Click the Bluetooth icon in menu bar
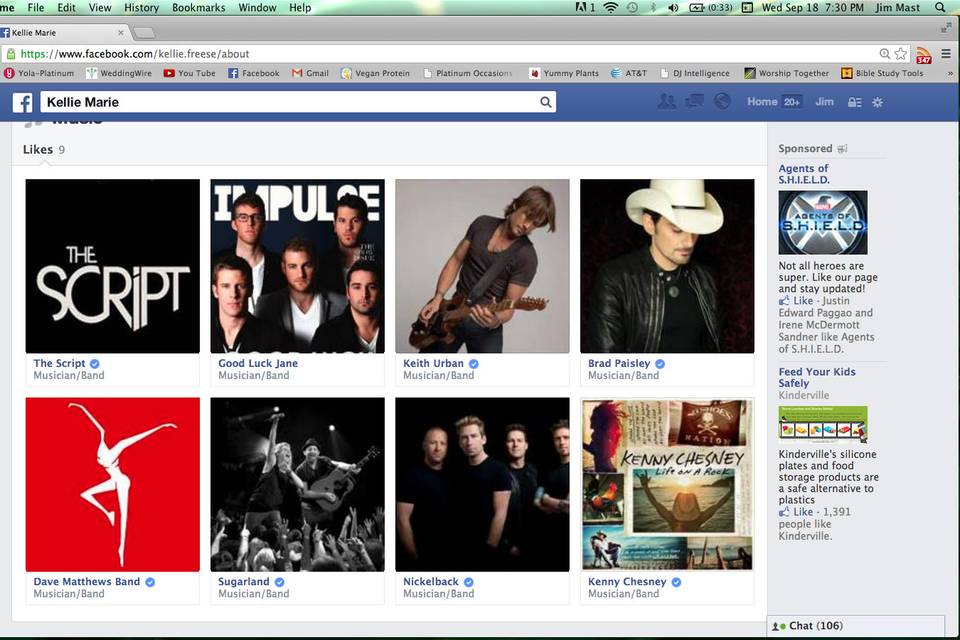 (653, 7)
